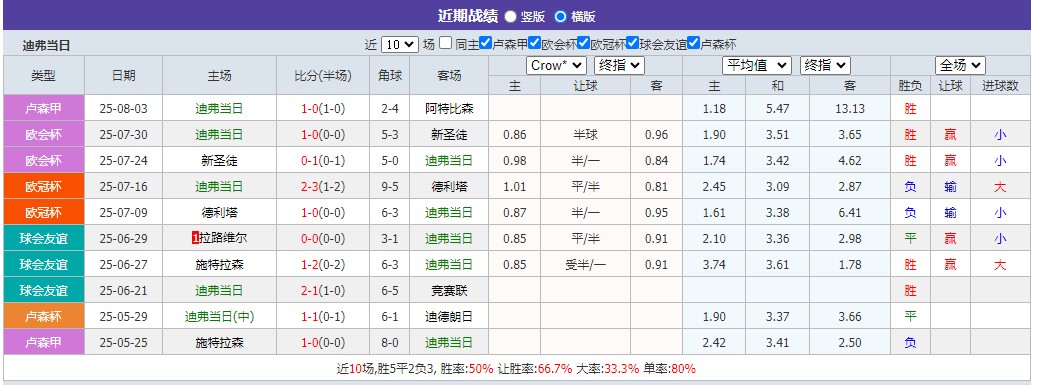Open the 全场 dropdown
This screenshot has width=1037, height=385.
960,65
